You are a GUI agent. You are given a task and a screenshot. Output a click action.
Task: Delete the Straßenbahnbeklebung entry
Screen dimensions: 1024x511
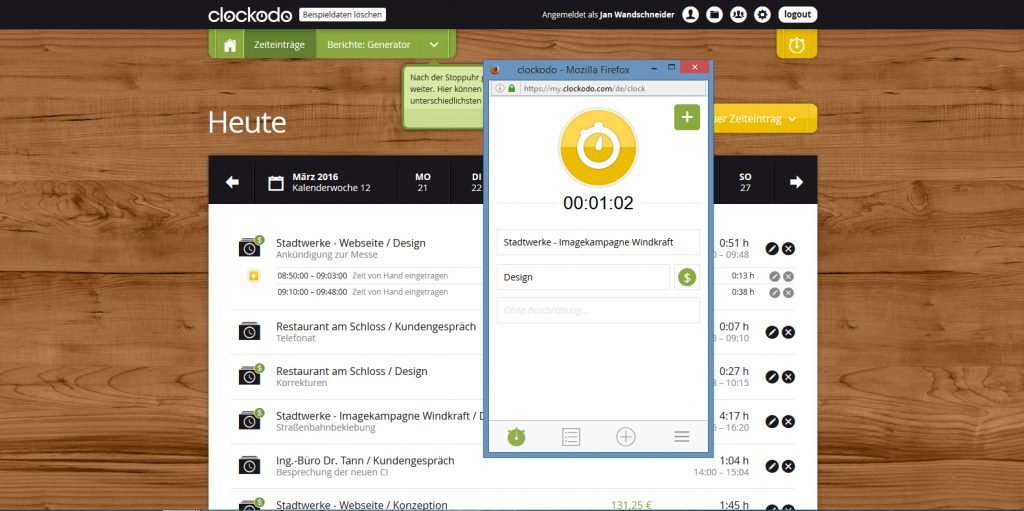pos(788,421)
